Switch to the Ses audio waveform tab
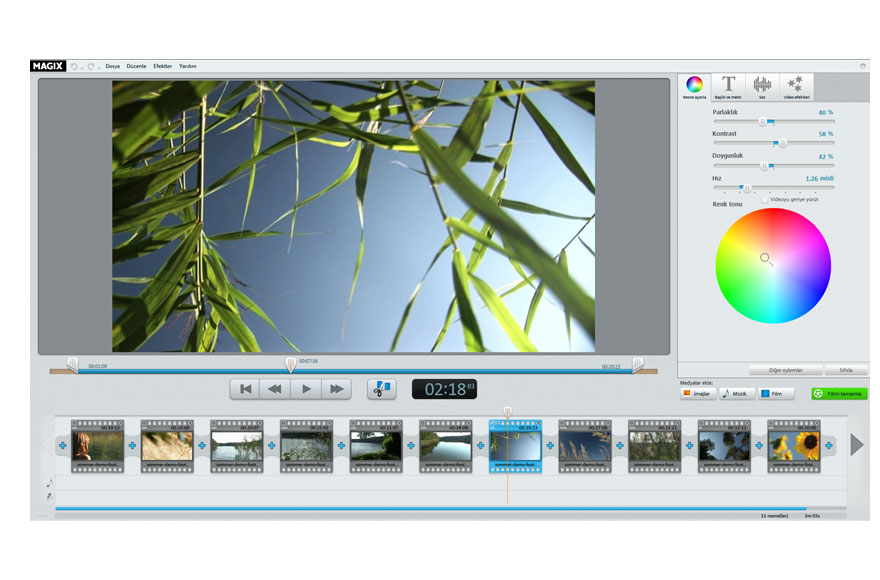 click(762, 87)
